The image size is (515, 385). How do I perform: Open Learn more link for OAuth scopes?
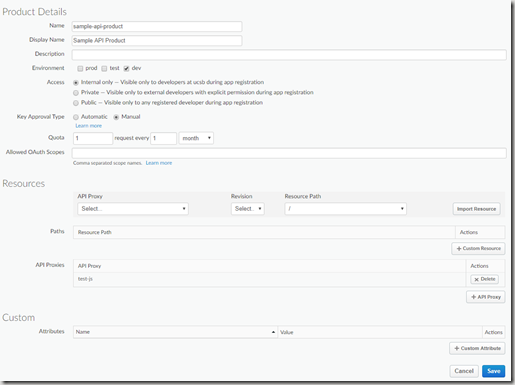[159, 163]
